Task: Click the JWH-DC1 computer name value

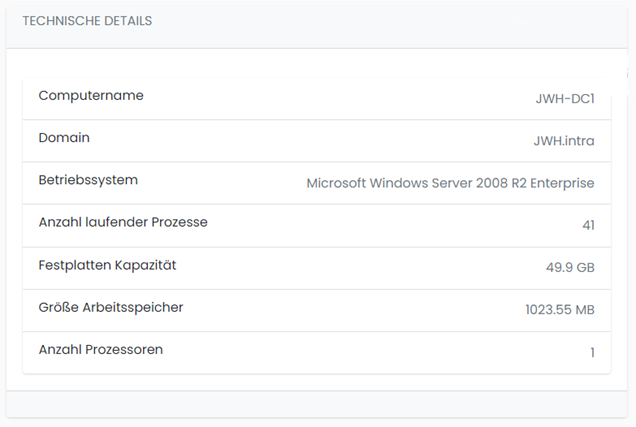Action: pos(565,99)
